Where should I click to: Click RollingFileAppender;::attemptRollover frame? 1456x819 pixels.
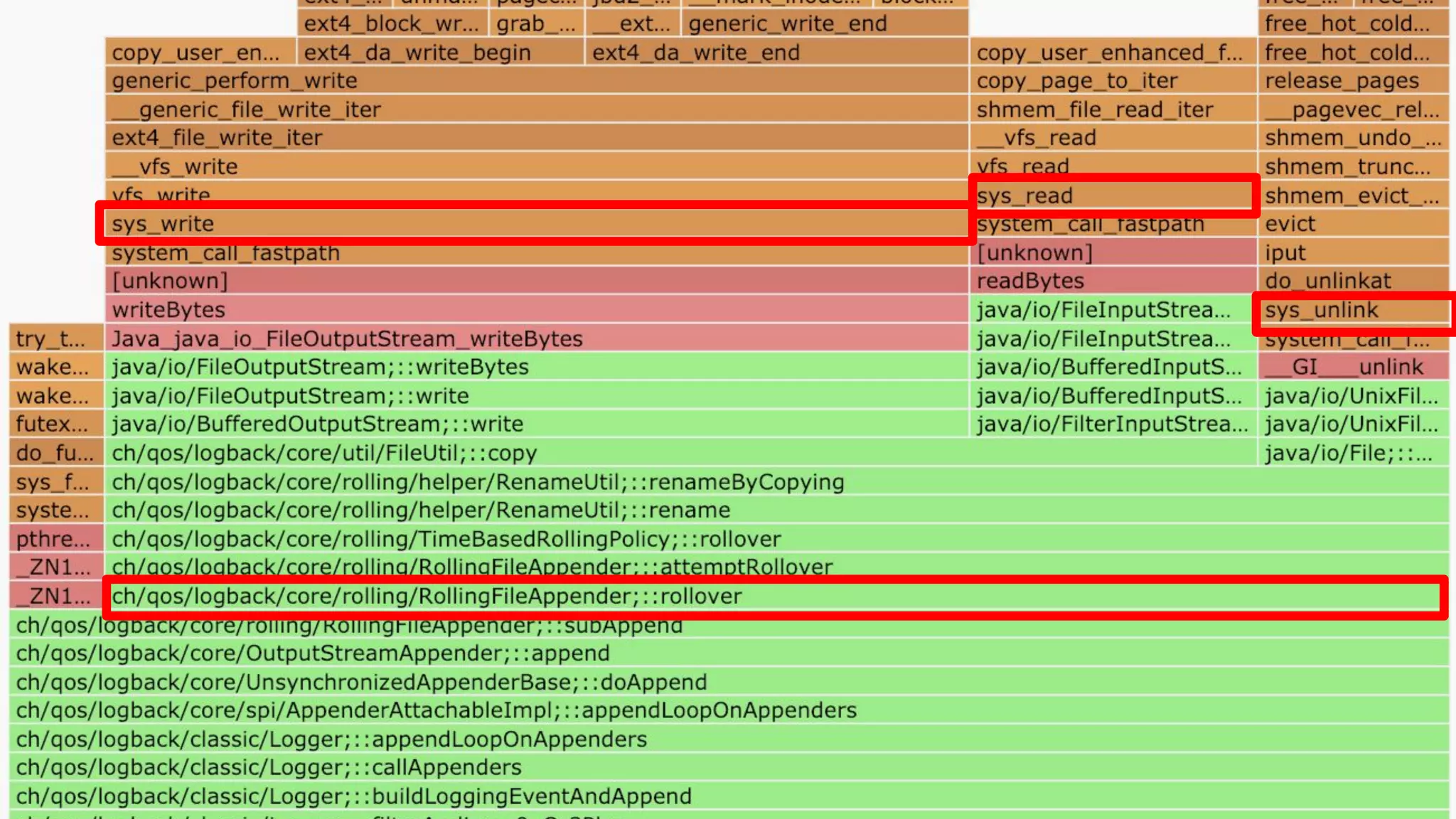pos(777,567)
